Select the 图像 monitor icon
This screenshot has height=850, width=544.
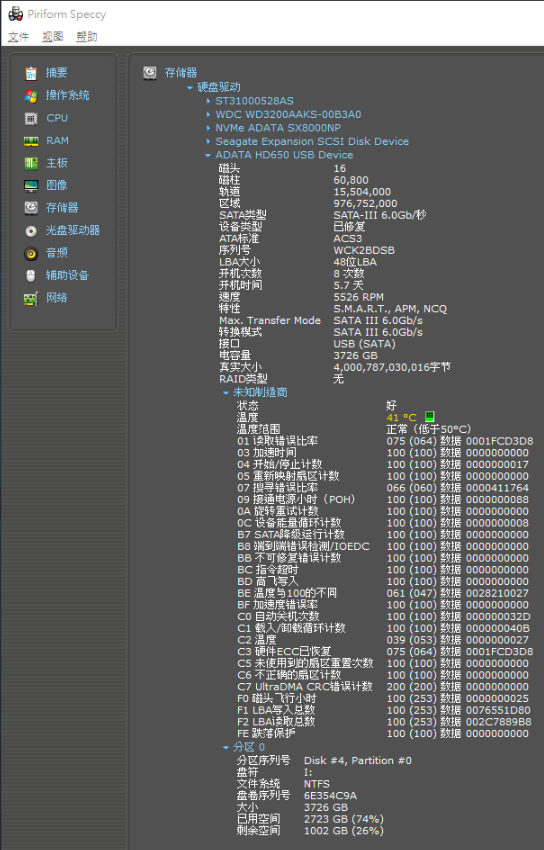(x=31, y=185)
